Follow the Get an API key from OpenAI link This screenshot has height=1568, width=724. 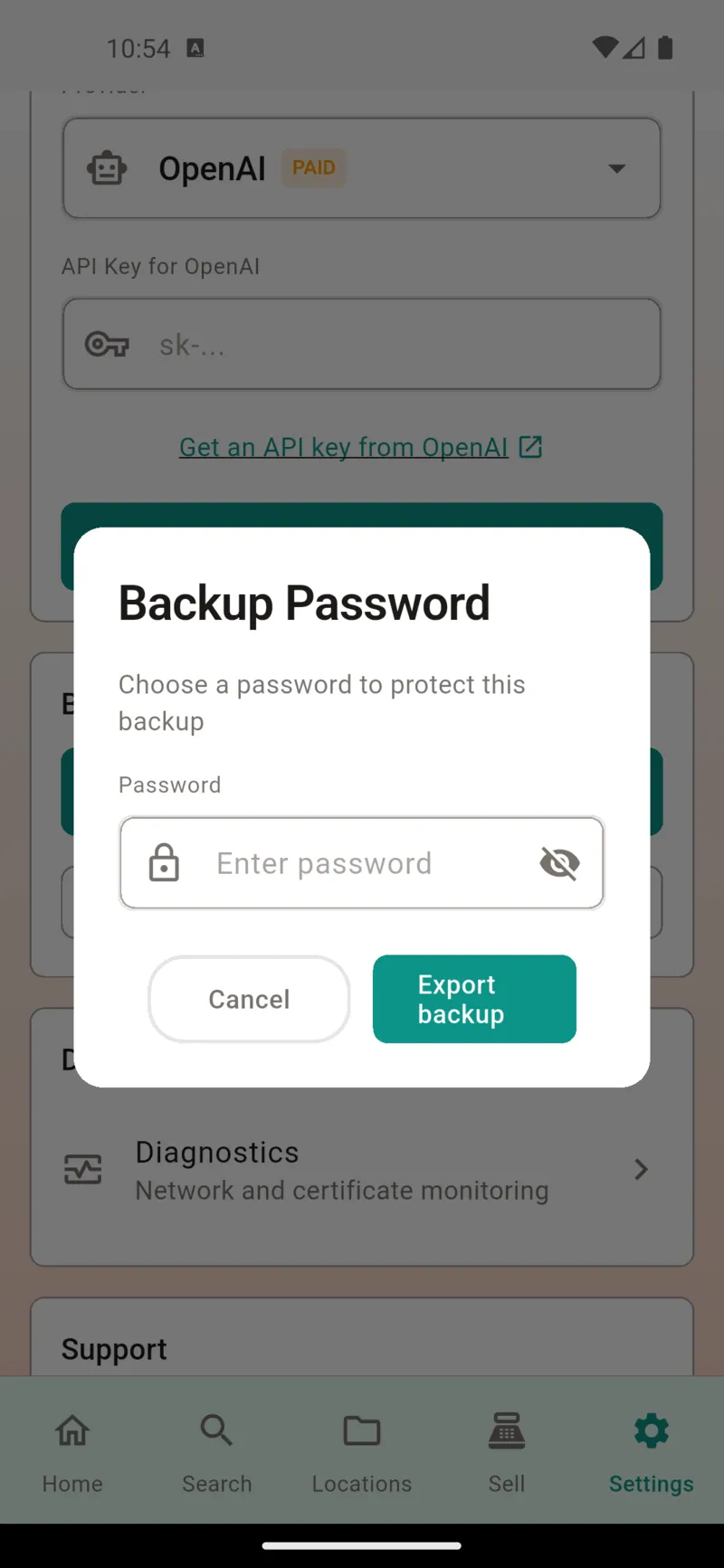(x=342, y=446)
